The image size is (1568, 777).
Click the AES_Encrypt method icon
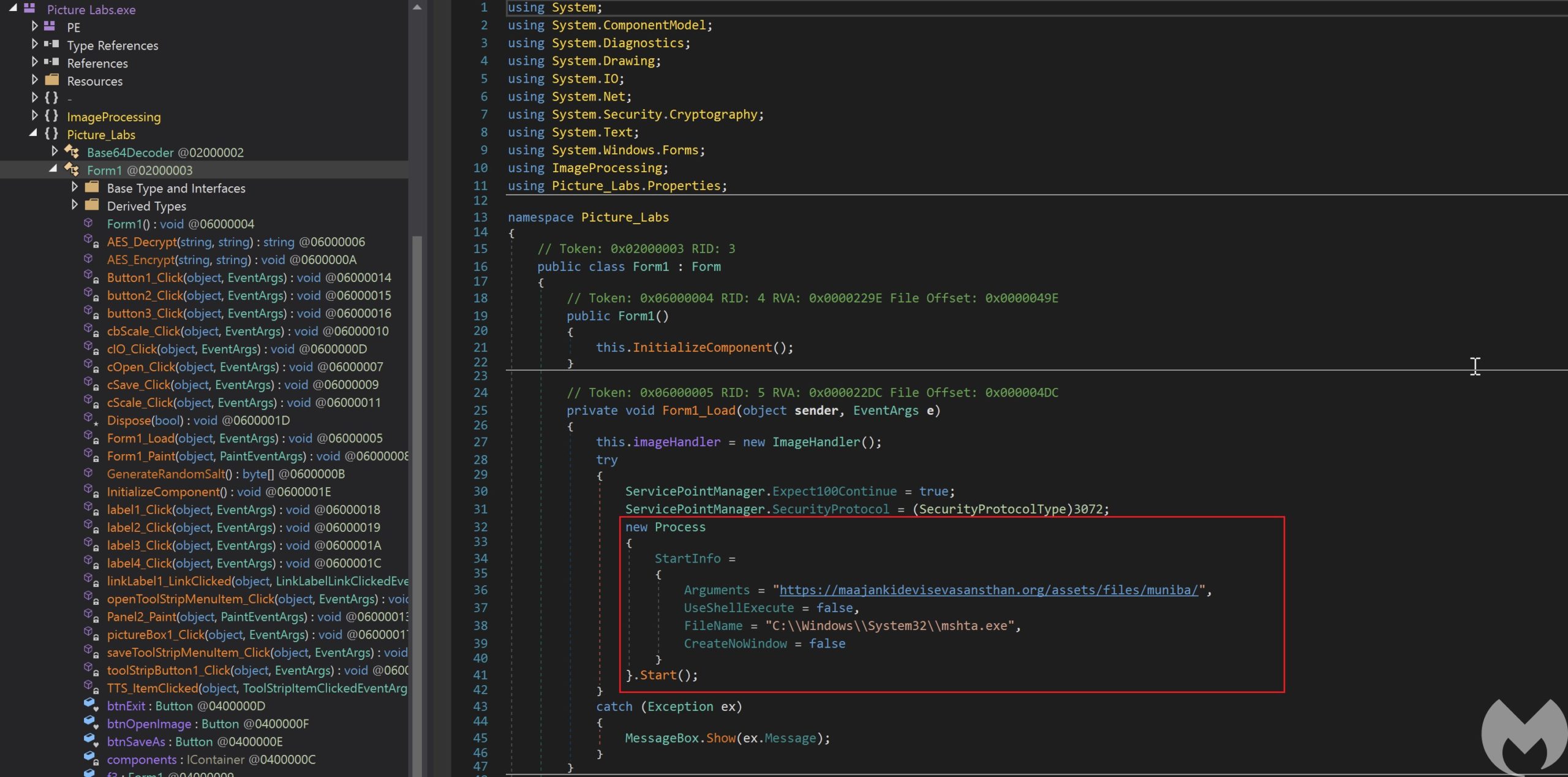89,259
